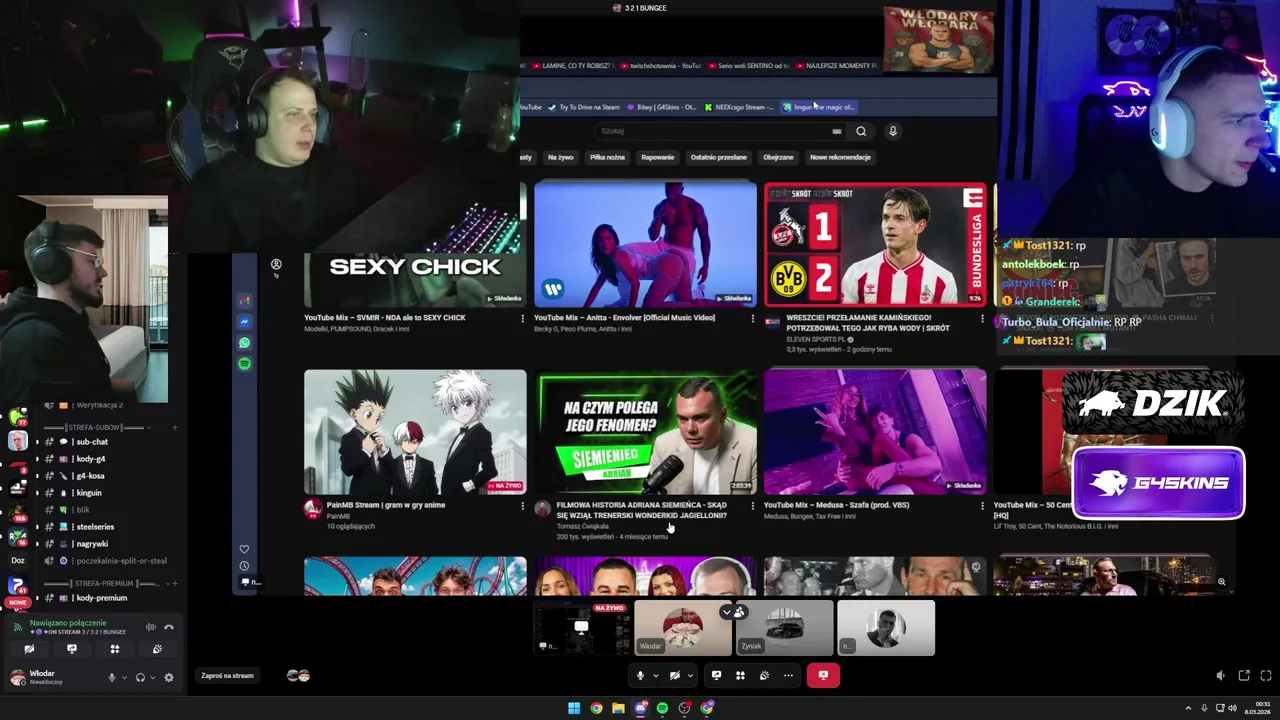Click the "Zaproś na stream" button

(x=227, y=676)
